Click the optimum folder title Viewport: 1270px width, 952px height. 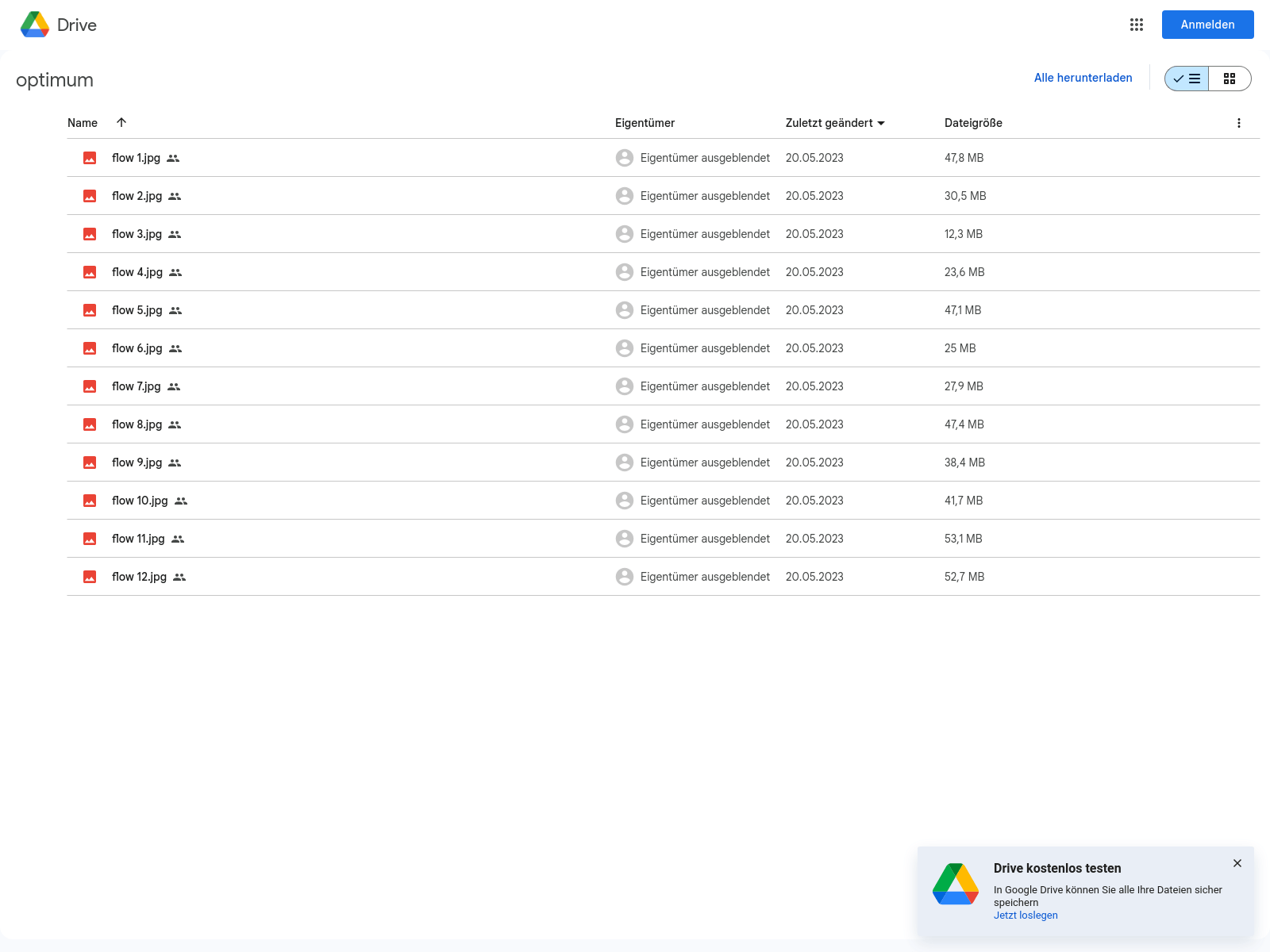(x=55, y=80)
